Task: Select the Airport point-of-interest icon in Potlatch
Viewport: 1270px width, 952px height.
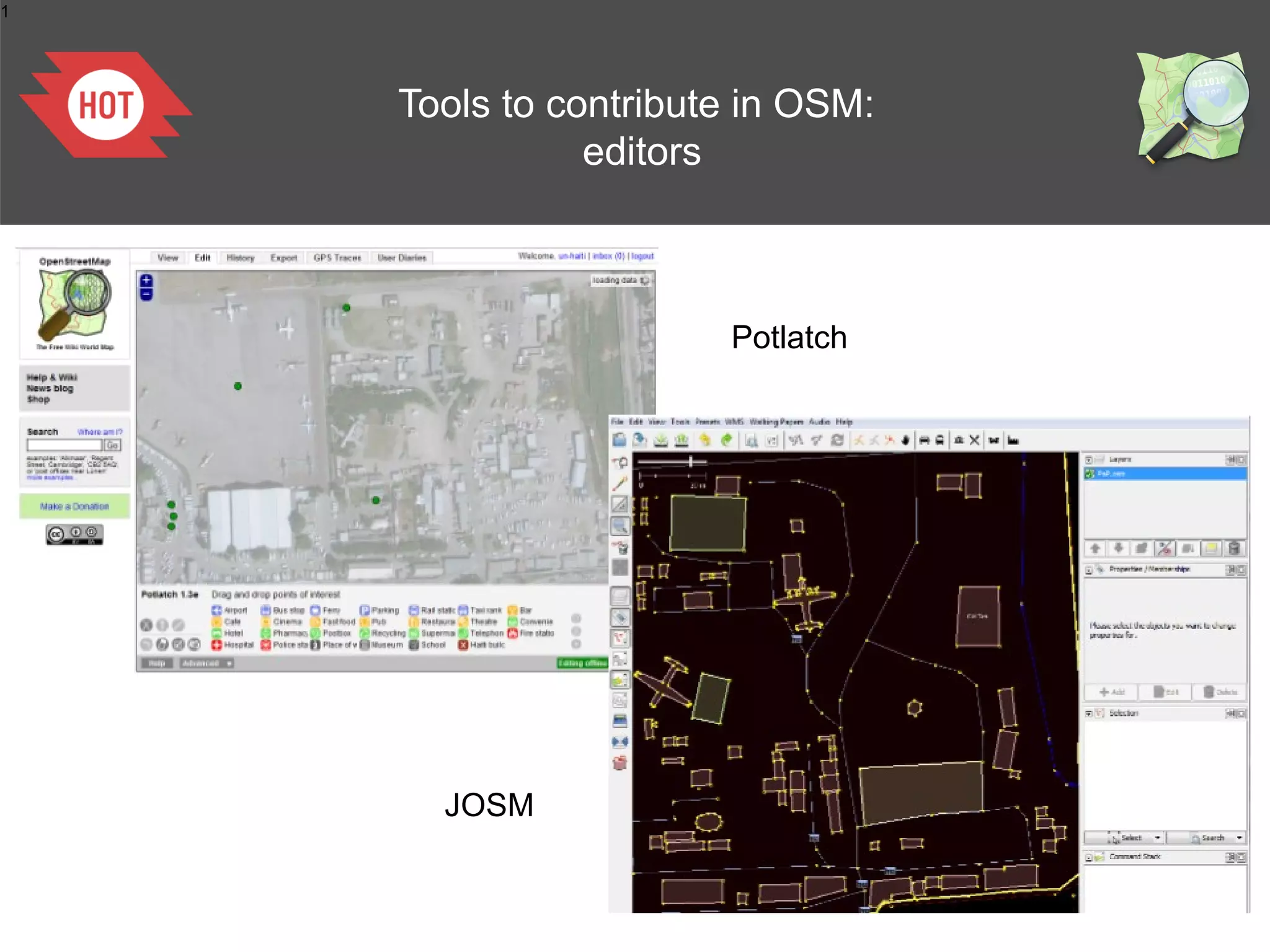Action: [216, 610]
